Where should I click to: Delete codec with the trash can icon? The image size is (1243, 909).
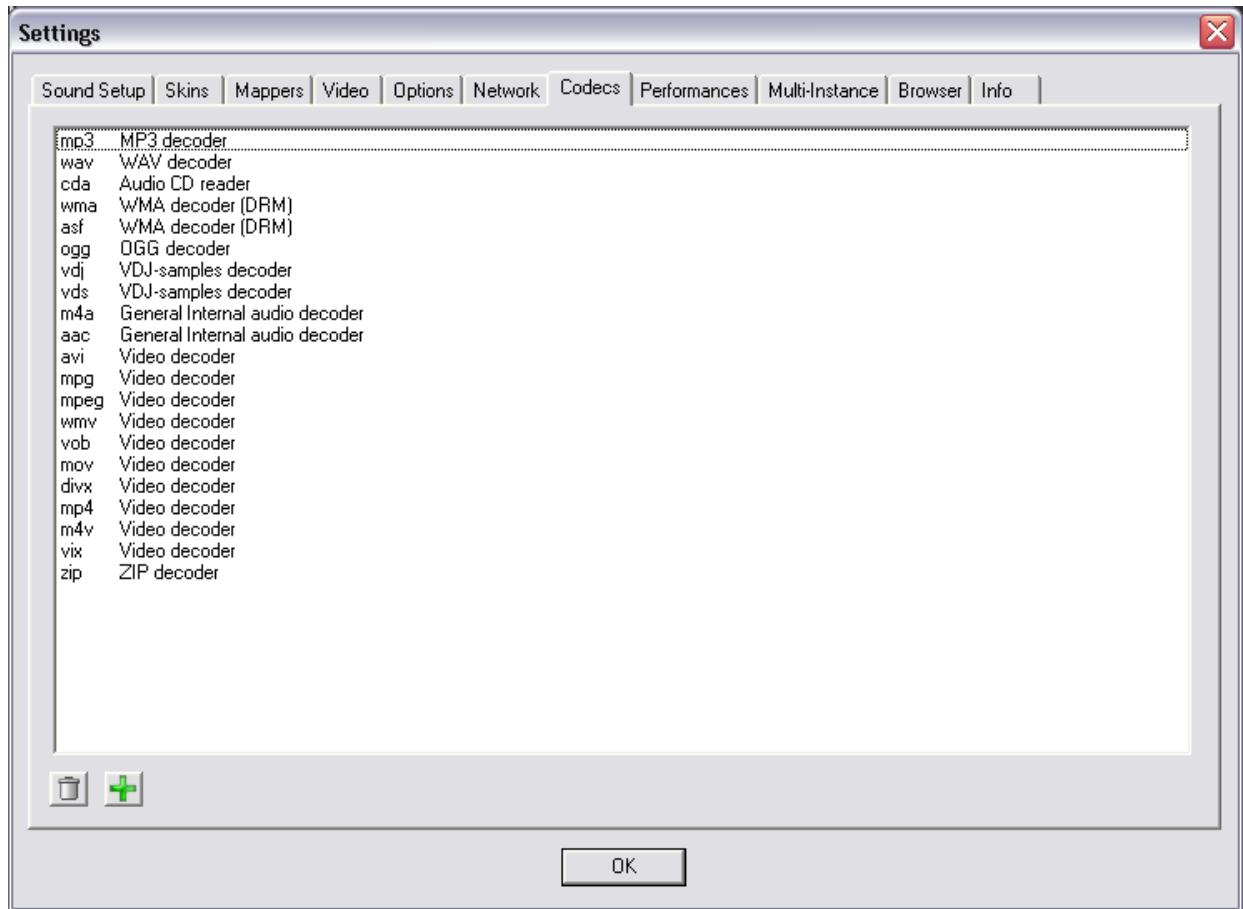pos(69,791)
